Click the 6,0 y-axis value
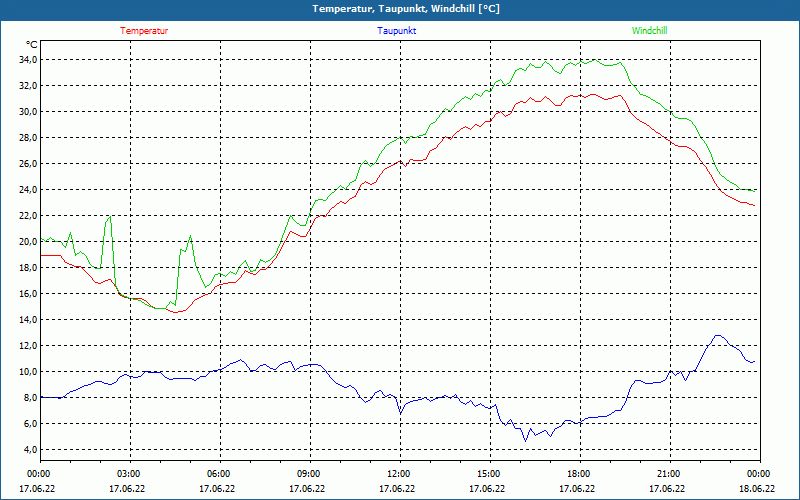The height and width of the screenshot is (500, 800). point(30,424)
